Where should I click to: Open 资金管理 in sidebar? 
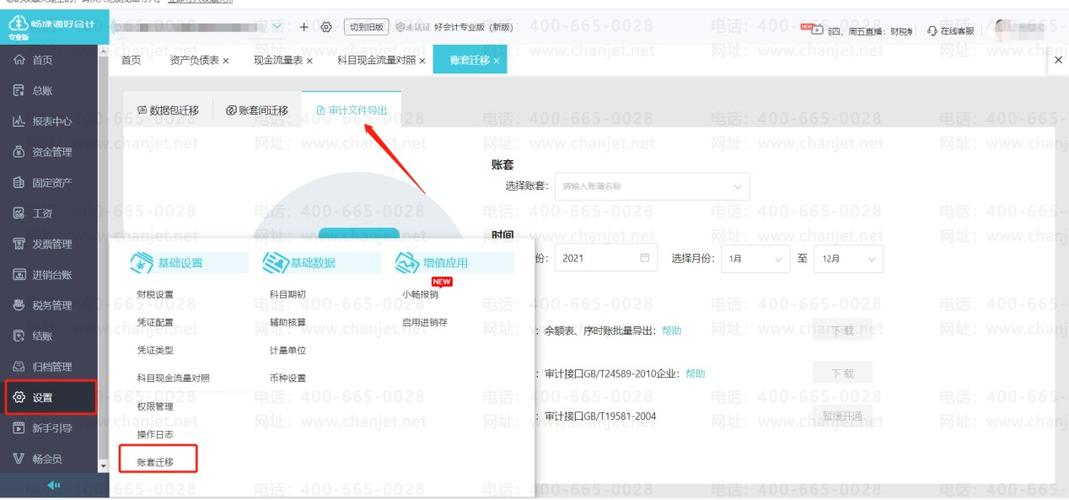52,152
